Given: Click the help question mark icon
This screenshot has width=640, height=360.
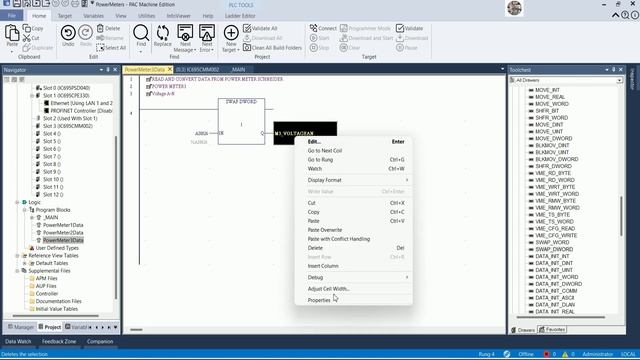Looking at the screenshot, I should click(x=625, y=16).
